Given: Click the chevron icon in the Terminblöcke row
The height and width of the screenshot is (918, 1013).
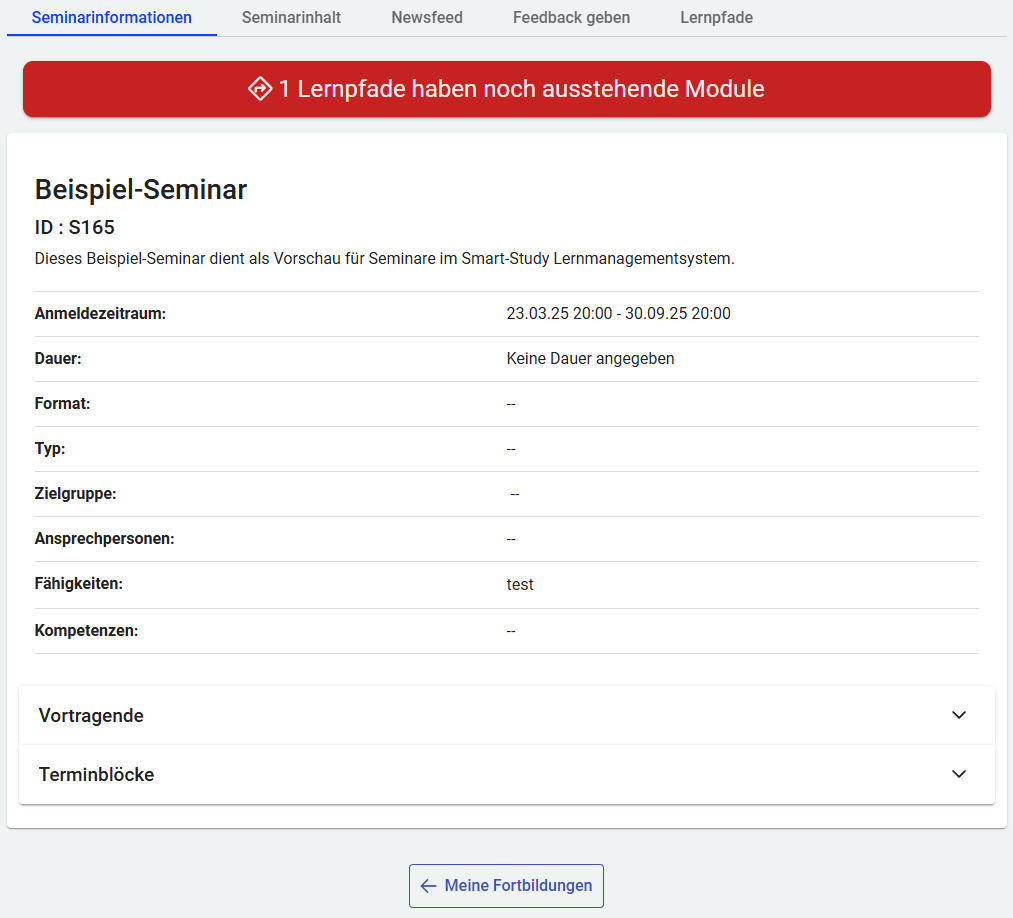Looking at the screenshot, I should pyautogui.click(x=959, y=774).
